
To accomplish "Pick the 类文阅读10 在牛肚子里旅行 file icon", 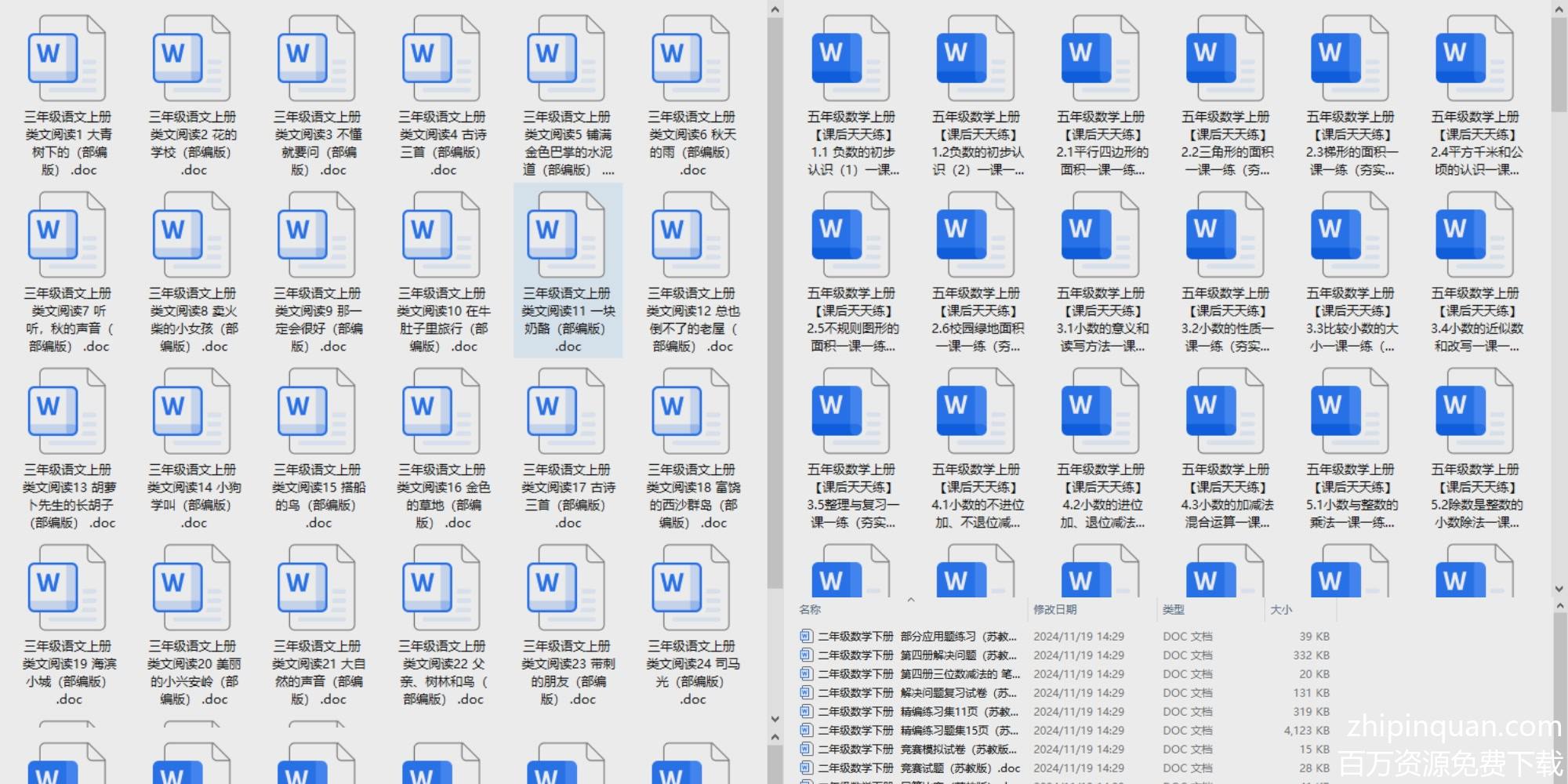I will click(x=441, y=235).
